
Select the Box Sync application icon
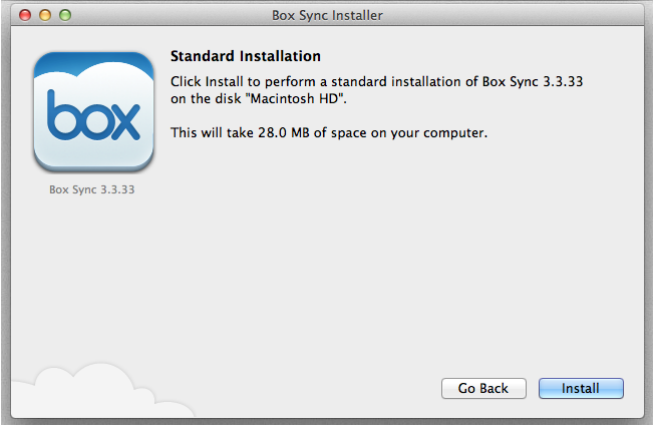[x=94, y=112]
